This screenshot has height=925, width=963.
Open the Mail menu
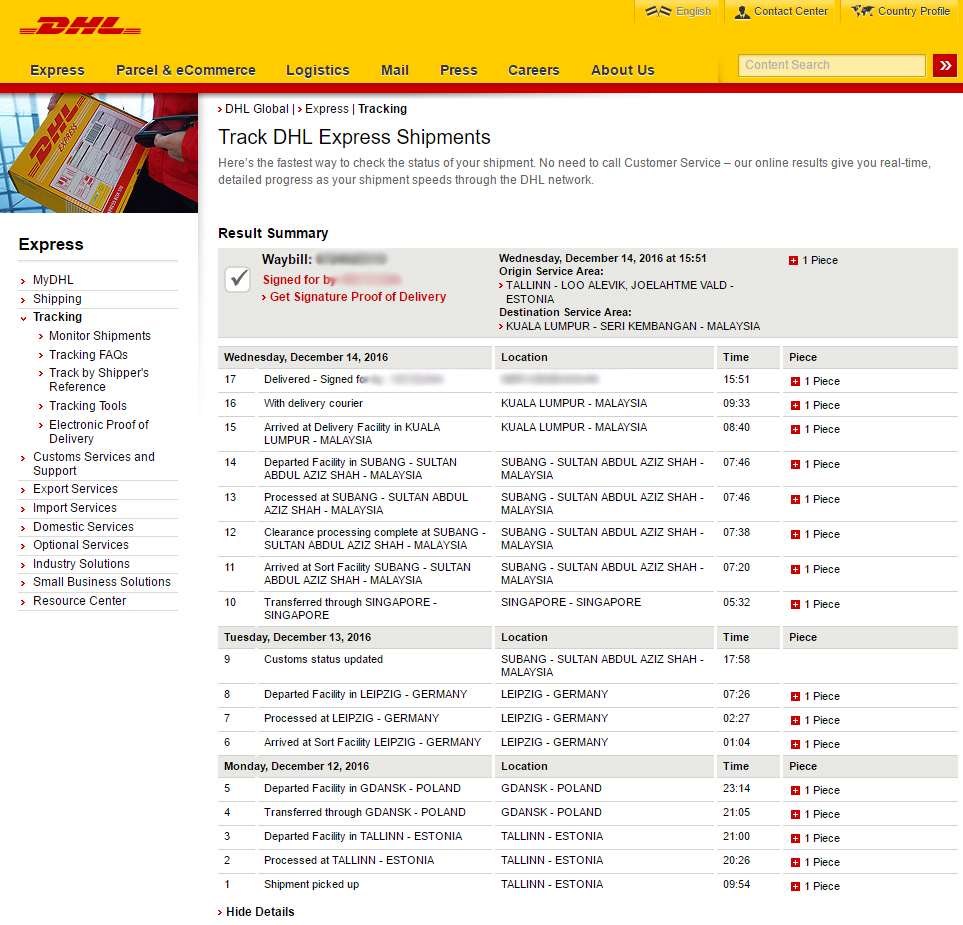395,70
